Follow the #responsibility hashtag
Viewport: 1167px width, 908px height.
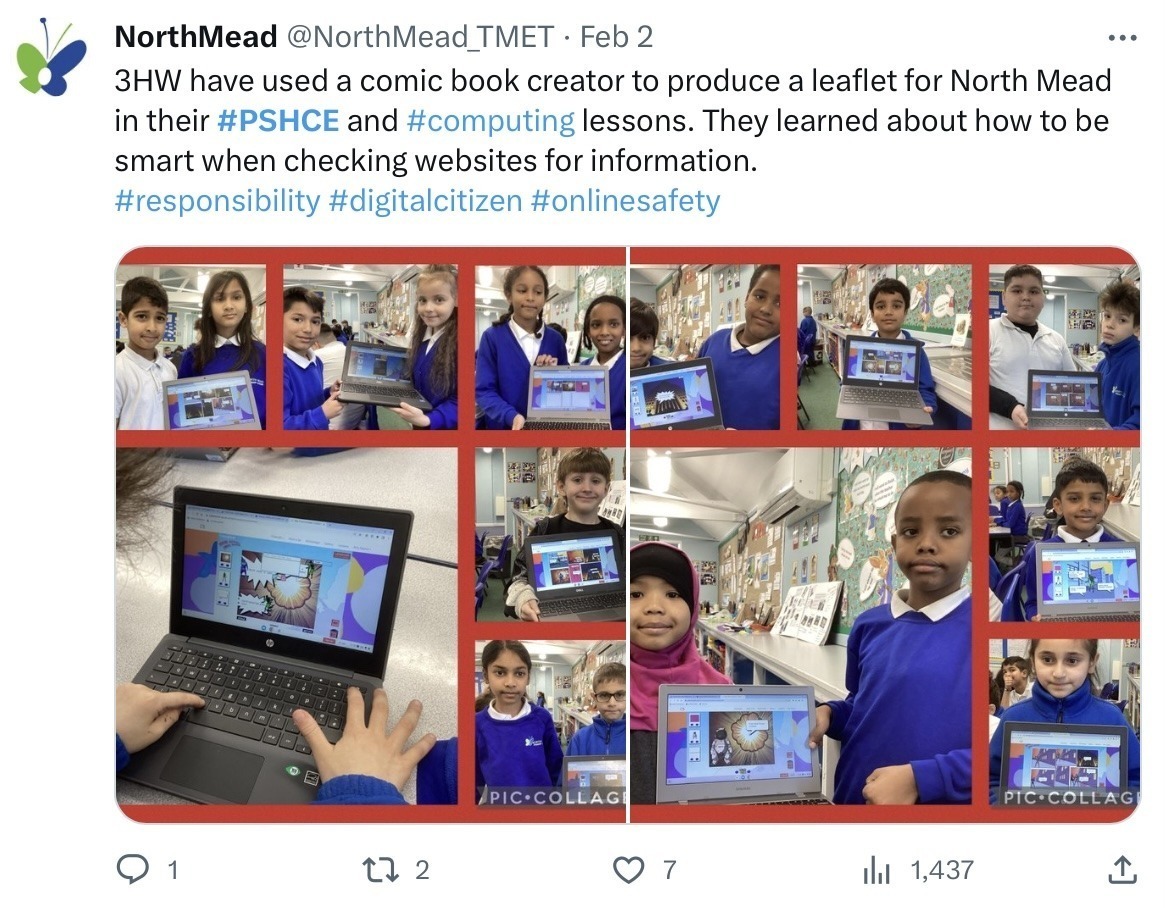click(x=217, y=200)
